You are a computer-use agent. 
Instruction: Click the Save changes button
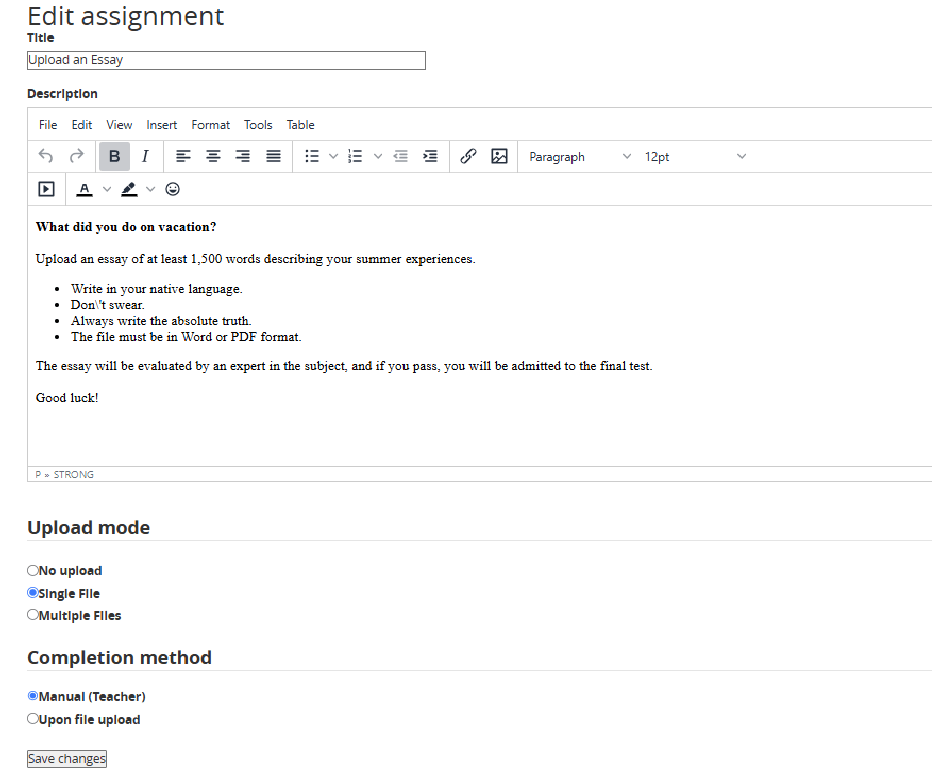coord(66,759)
